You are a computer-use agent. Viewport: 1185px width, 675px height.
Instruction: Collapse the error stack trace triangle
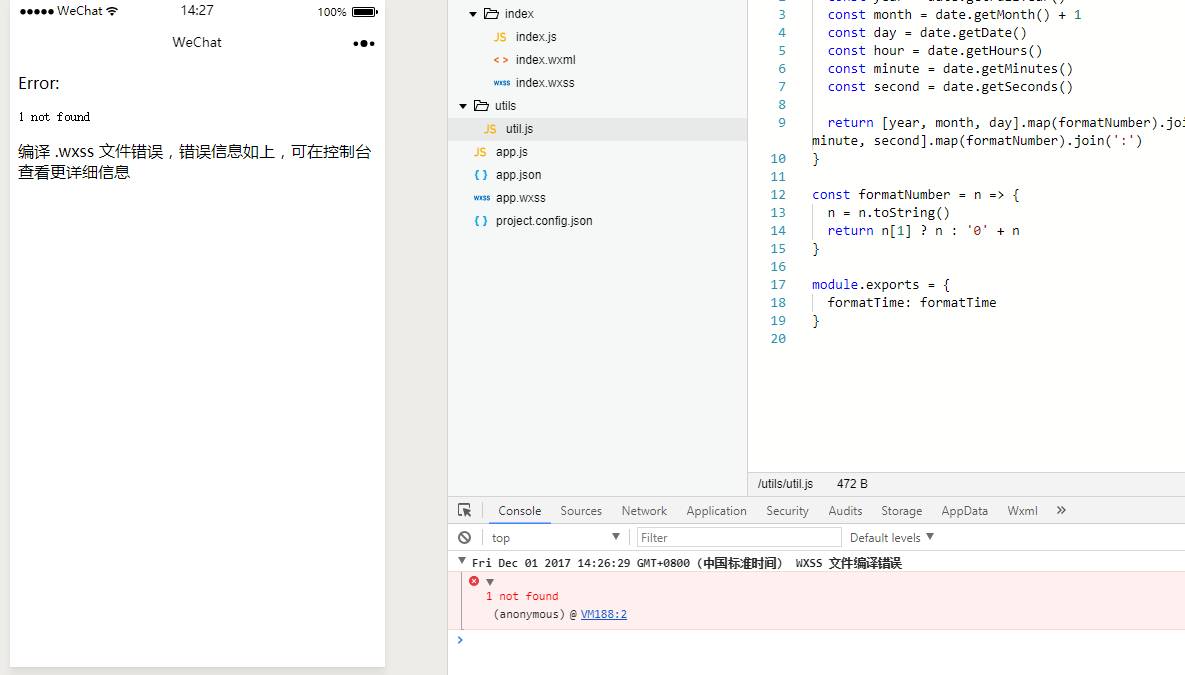coord(490,582)
